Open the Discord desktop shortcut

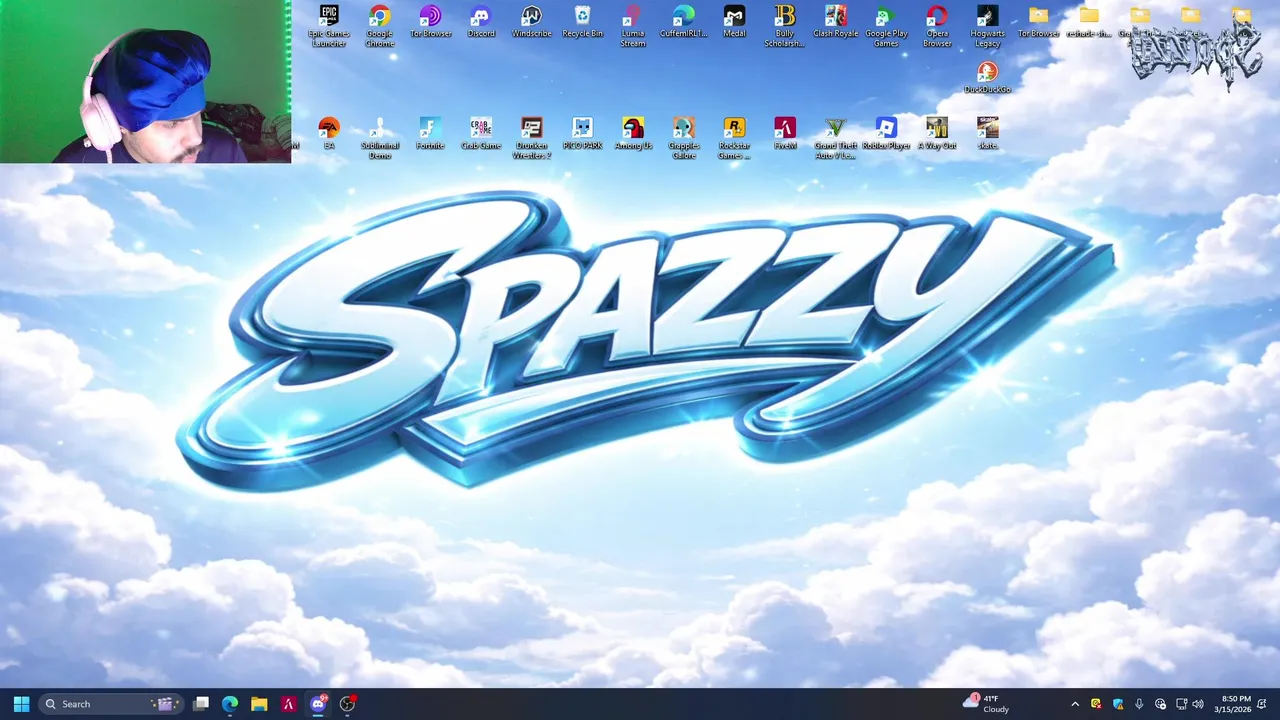pyautogui.click(x=481, y=22)
